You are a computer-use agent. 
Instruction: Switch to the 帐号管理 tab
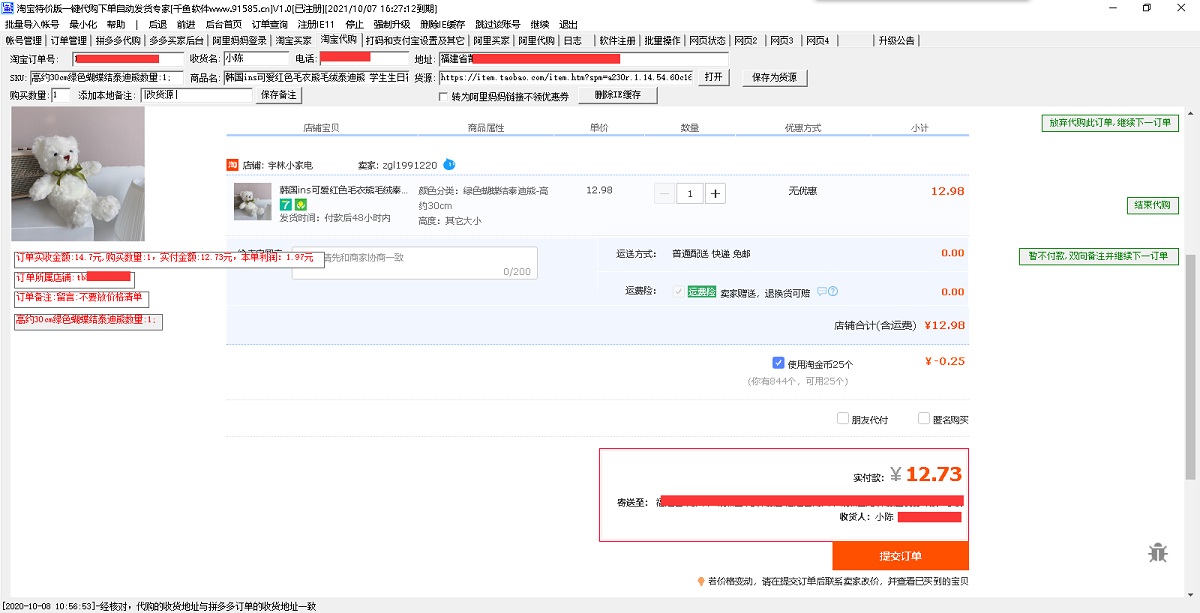24,41
